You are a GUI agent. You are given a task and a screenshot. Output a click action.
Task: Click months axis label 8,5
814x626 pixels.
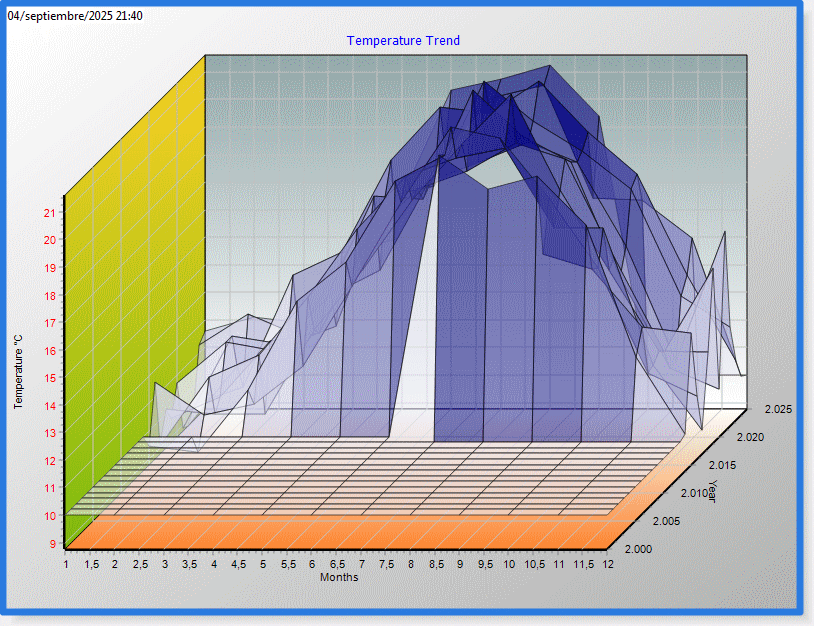pyautogui.click(x=436, y=564)
